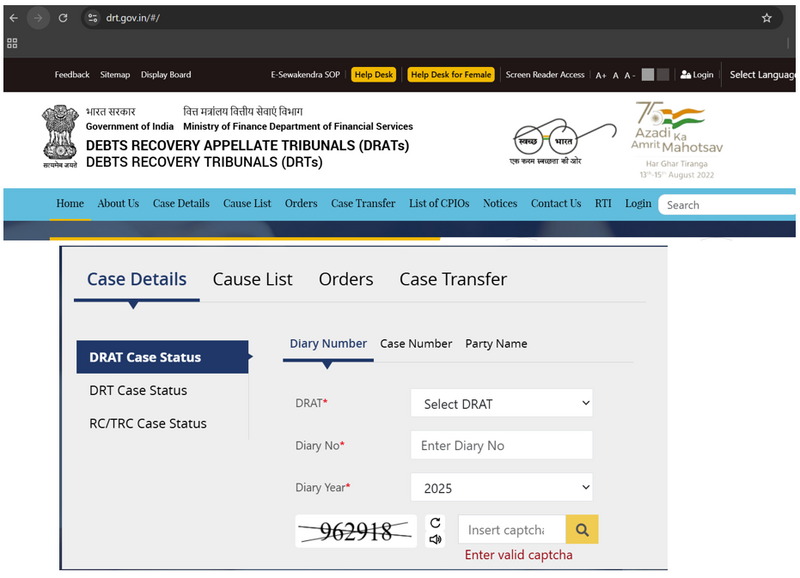Open the Help Desk for Female link
Screen dimensions: 800x578
point(450,74)
